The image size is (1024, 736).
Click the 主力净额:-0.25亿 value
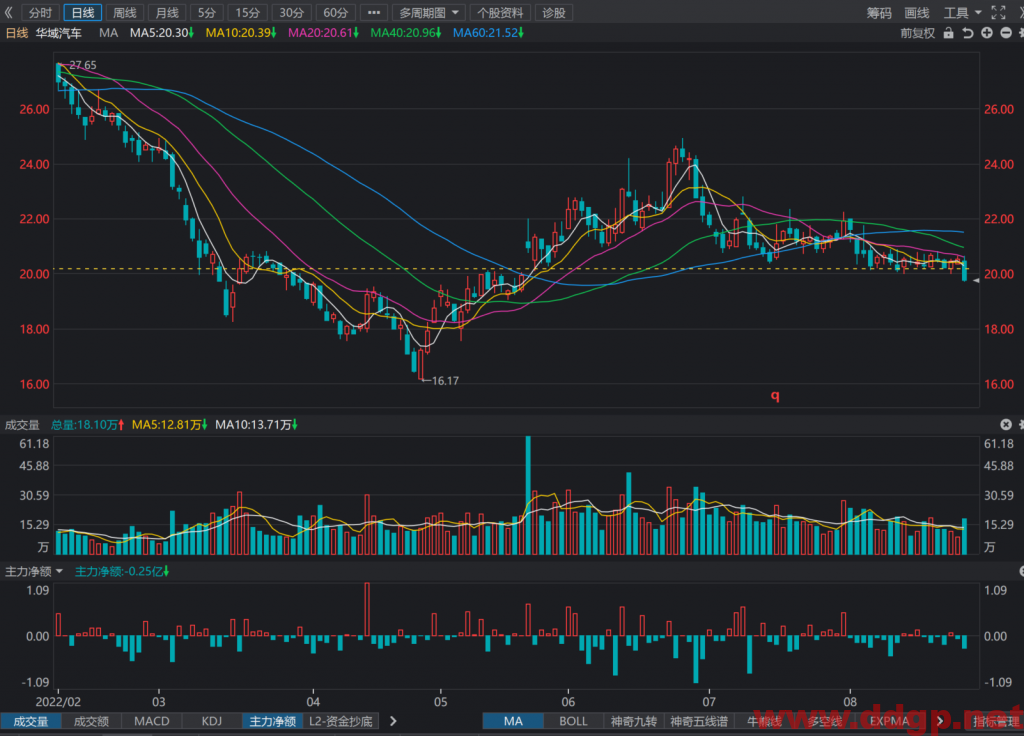point(122,571)
